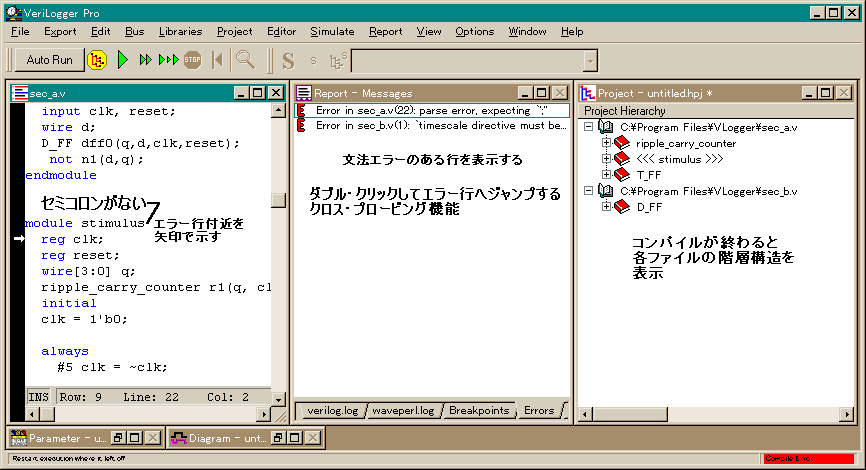
Task: Click the yellow build project hierarchy icon
Action: (97, 60)
